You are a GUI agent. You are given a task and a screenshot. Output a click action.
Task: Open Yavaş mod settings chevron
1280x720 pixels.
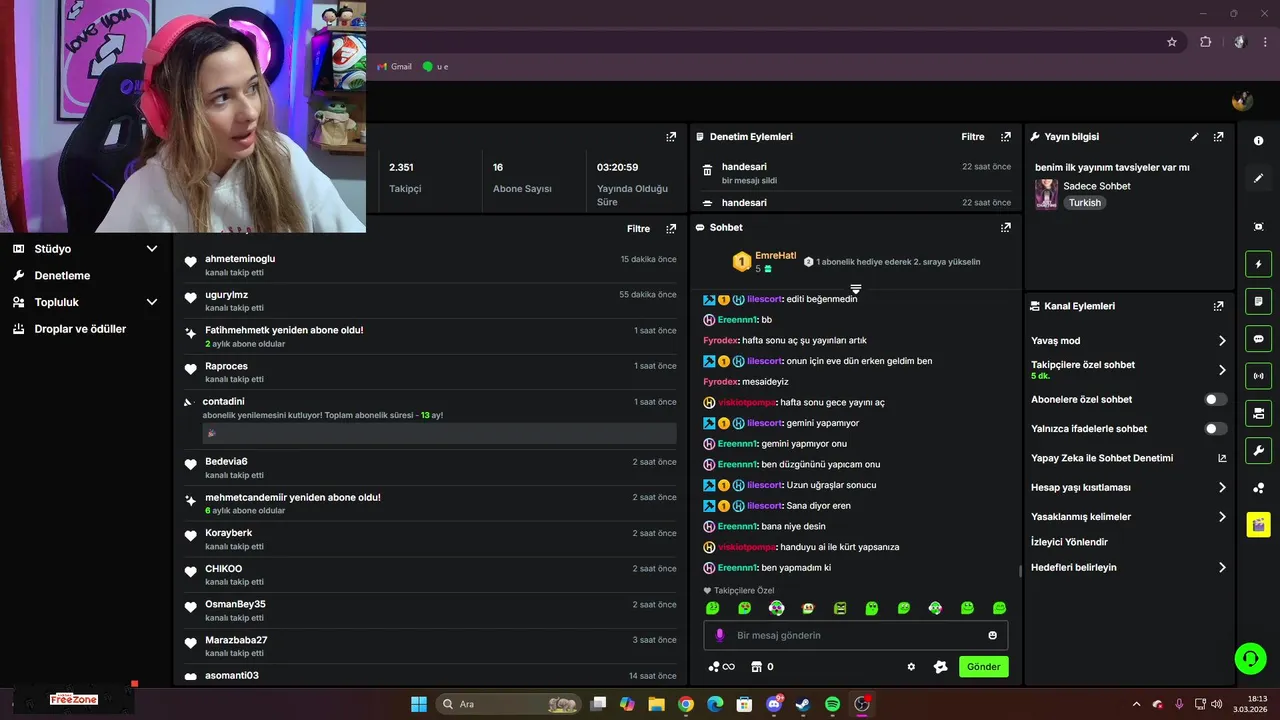click(1221, 341)
